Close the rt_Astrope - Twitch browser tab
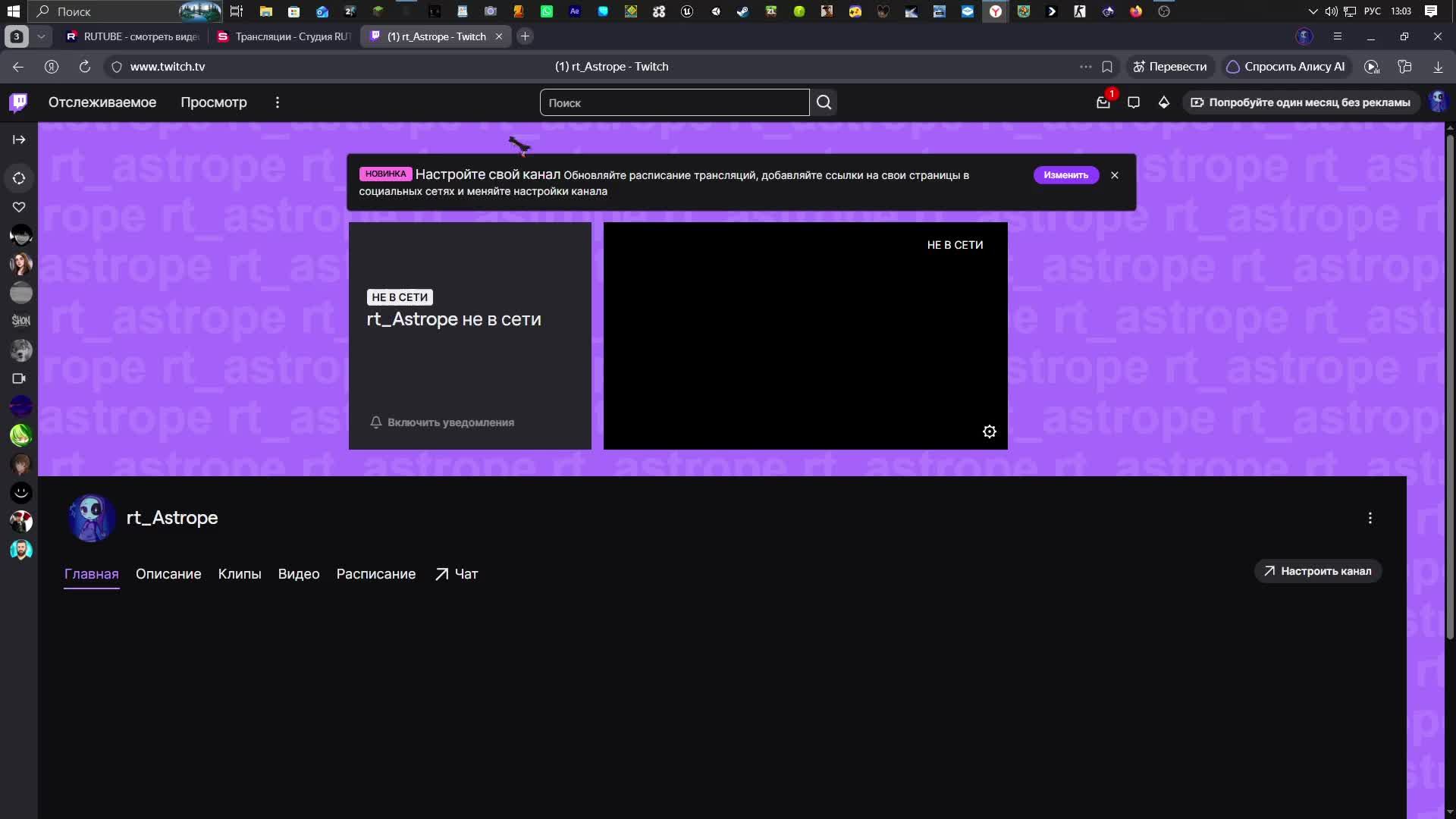 499,36
